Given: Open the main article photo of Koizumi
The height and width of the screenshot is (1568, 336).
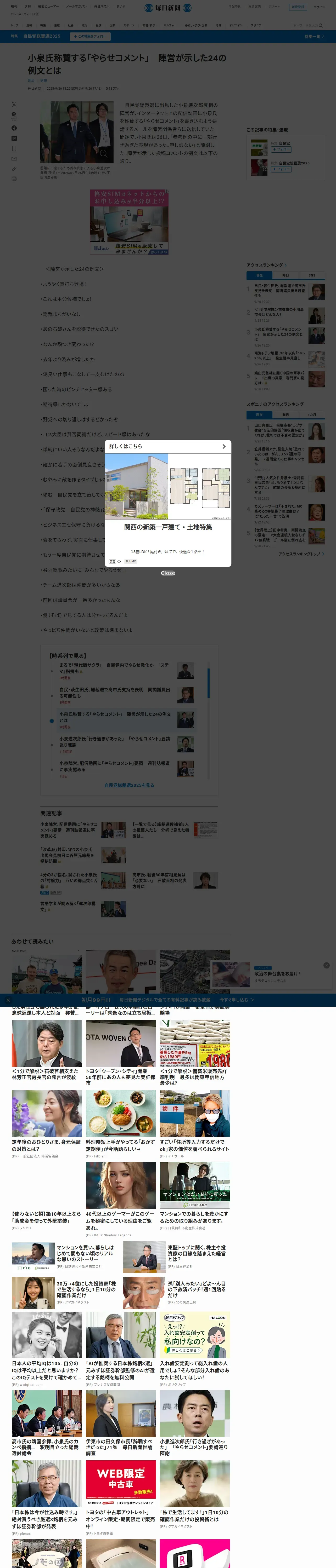Looking at the screenshot, I should coord(77,132).
